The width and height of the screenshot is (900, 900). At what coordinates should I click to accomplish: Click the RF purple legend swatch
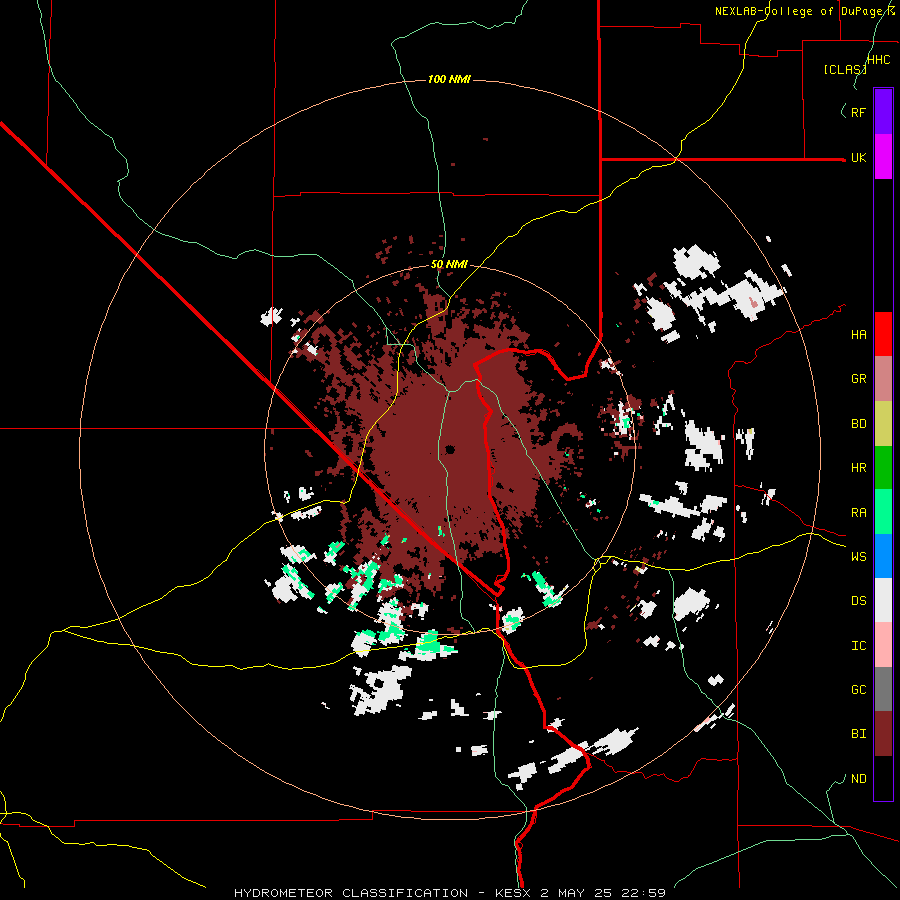883,112
